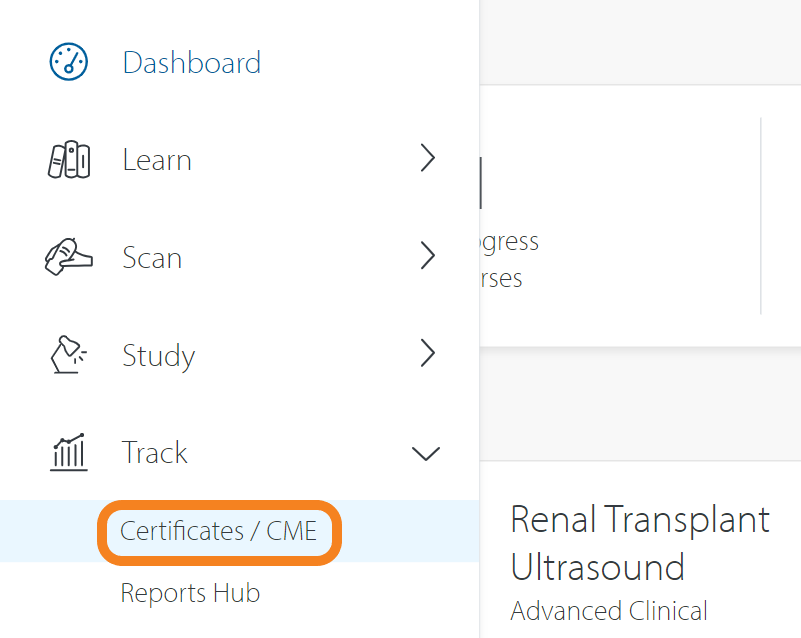Select the Learn menu item
This screenshot has height=638, width=801.
(x=157, y=159)
